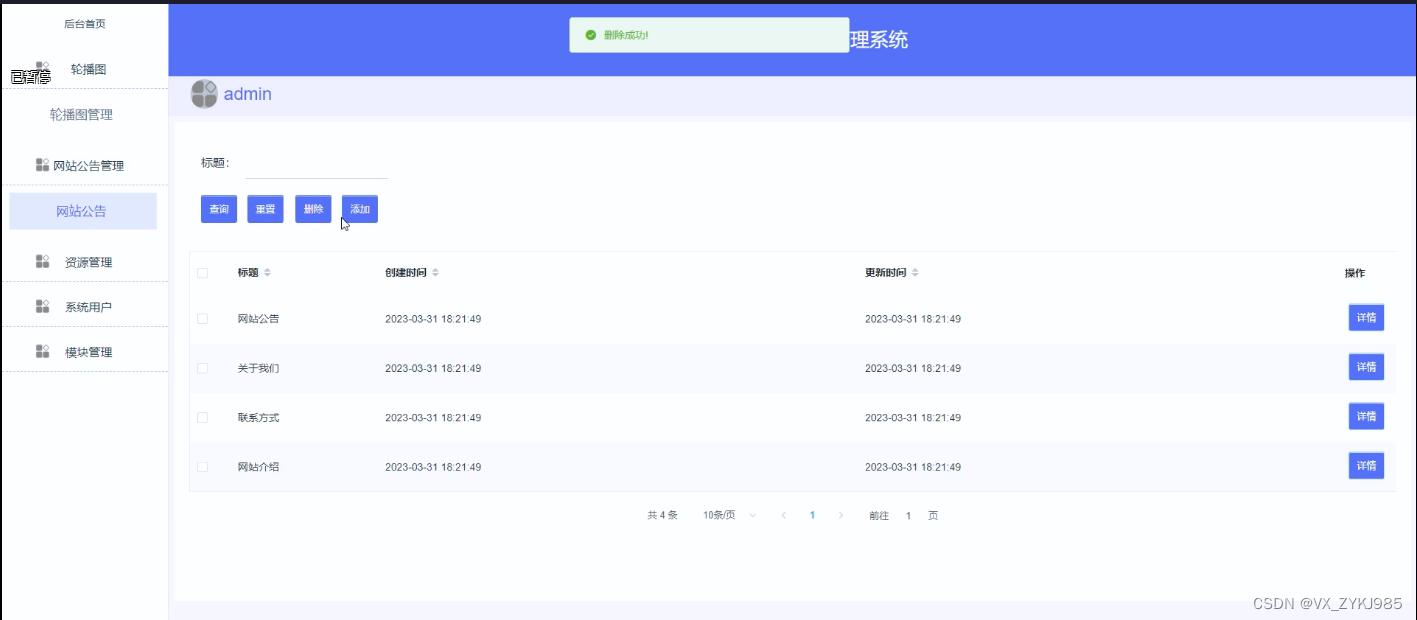This screenshot has height=620, width=1417.
Task: Select 网站公告 submenu item
Action: [83, 211]
